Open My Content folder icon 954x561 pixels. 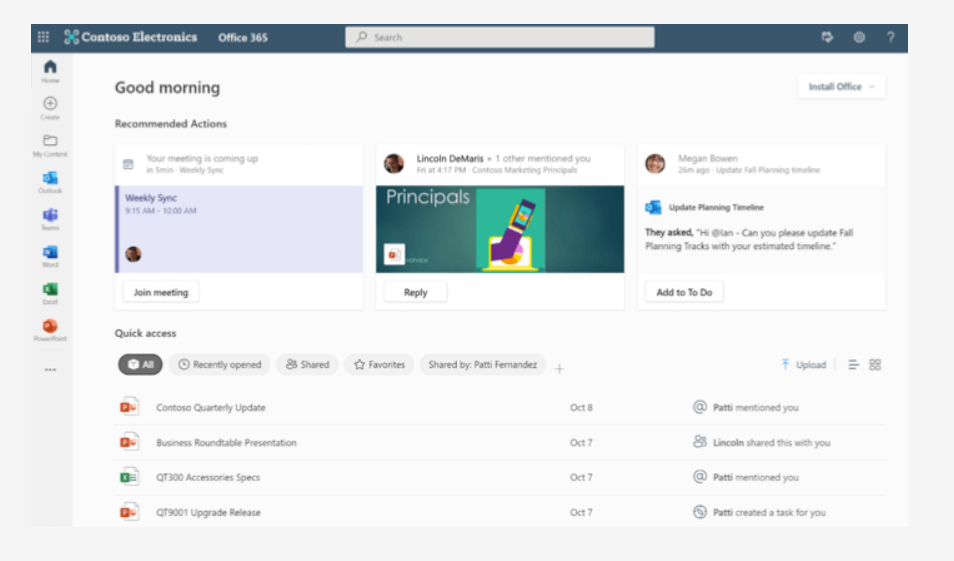tap(50, 145)
